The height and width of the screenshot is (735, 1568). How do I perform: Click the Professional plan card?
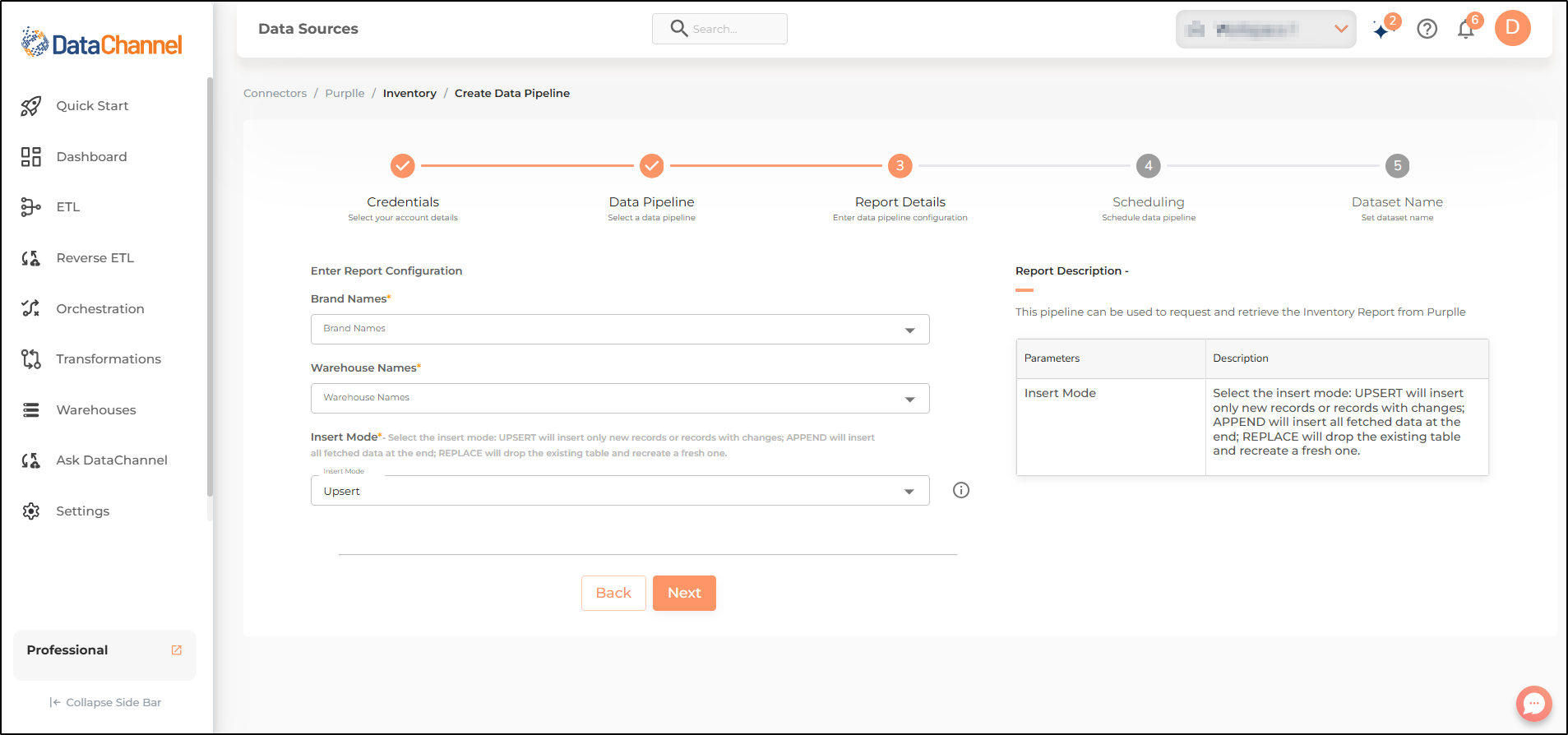tap(104, 655)
